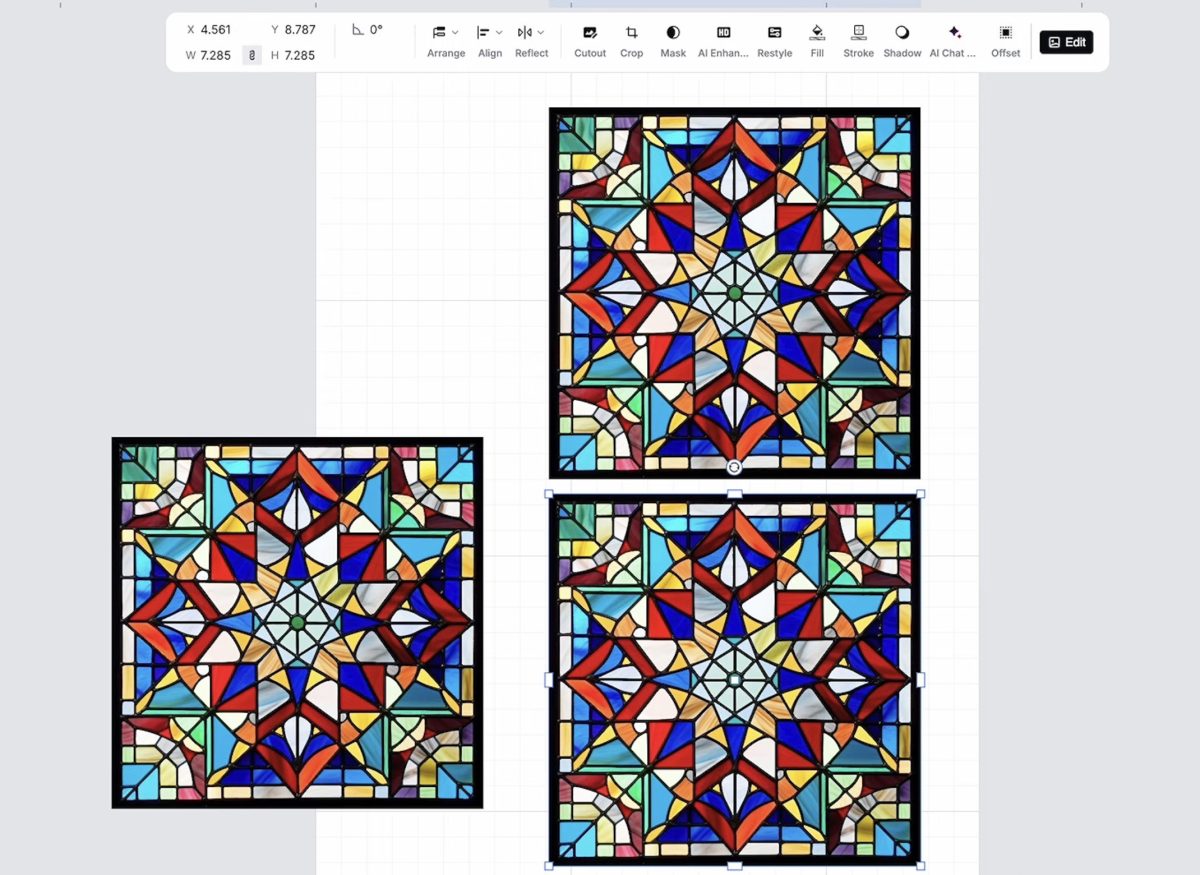Click the top-middle selection handle

click(734, 494)
